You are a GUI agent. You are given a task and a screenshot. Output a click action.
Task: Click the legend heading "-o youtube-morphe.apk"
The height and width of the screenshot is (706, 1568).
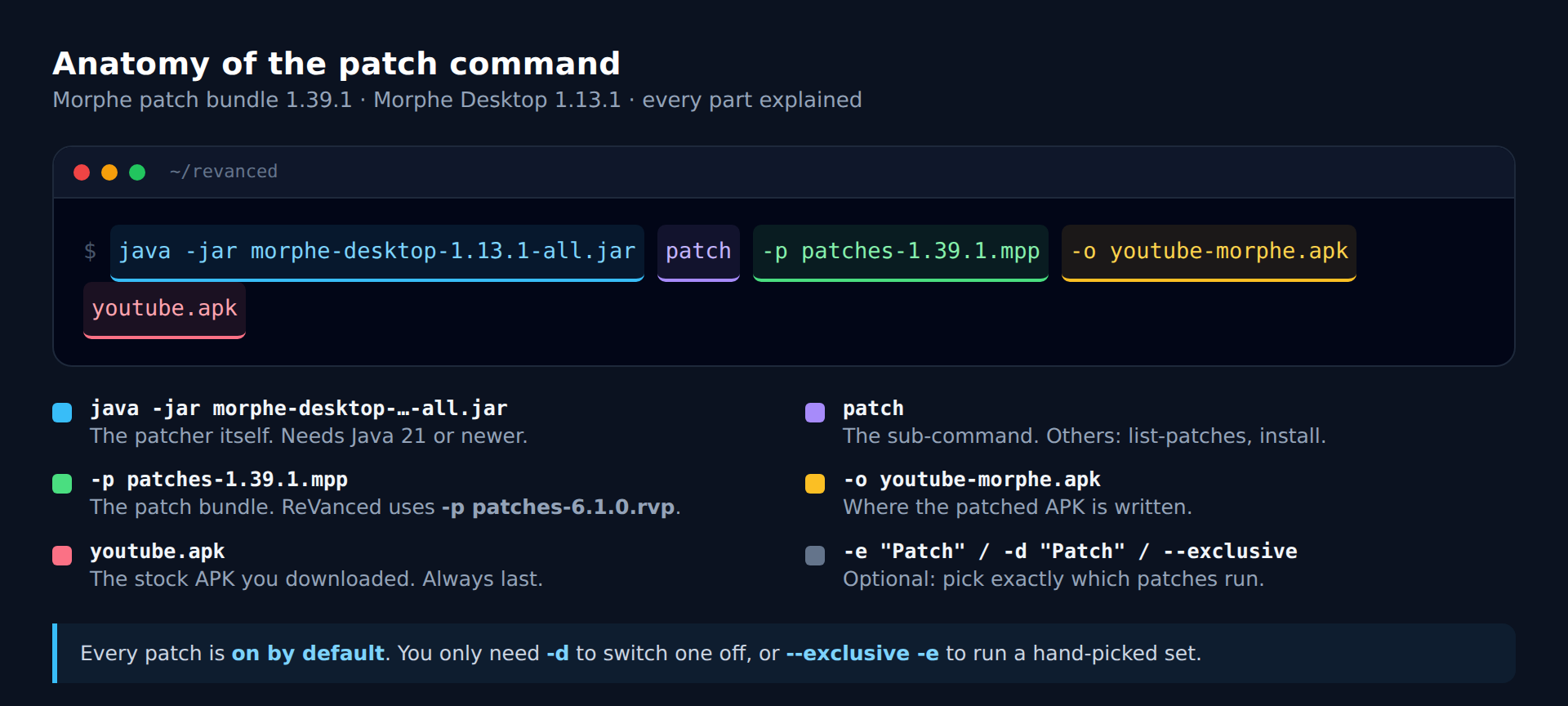(972, 480)
